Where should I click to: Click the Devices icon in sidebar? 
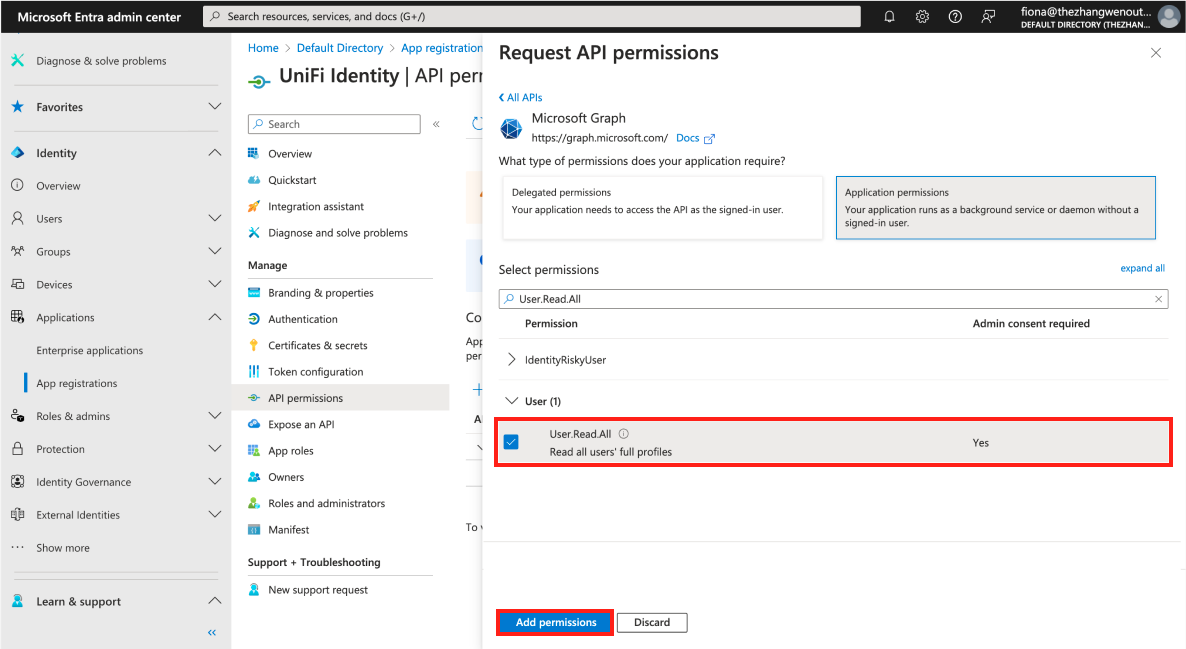[17, 284]
